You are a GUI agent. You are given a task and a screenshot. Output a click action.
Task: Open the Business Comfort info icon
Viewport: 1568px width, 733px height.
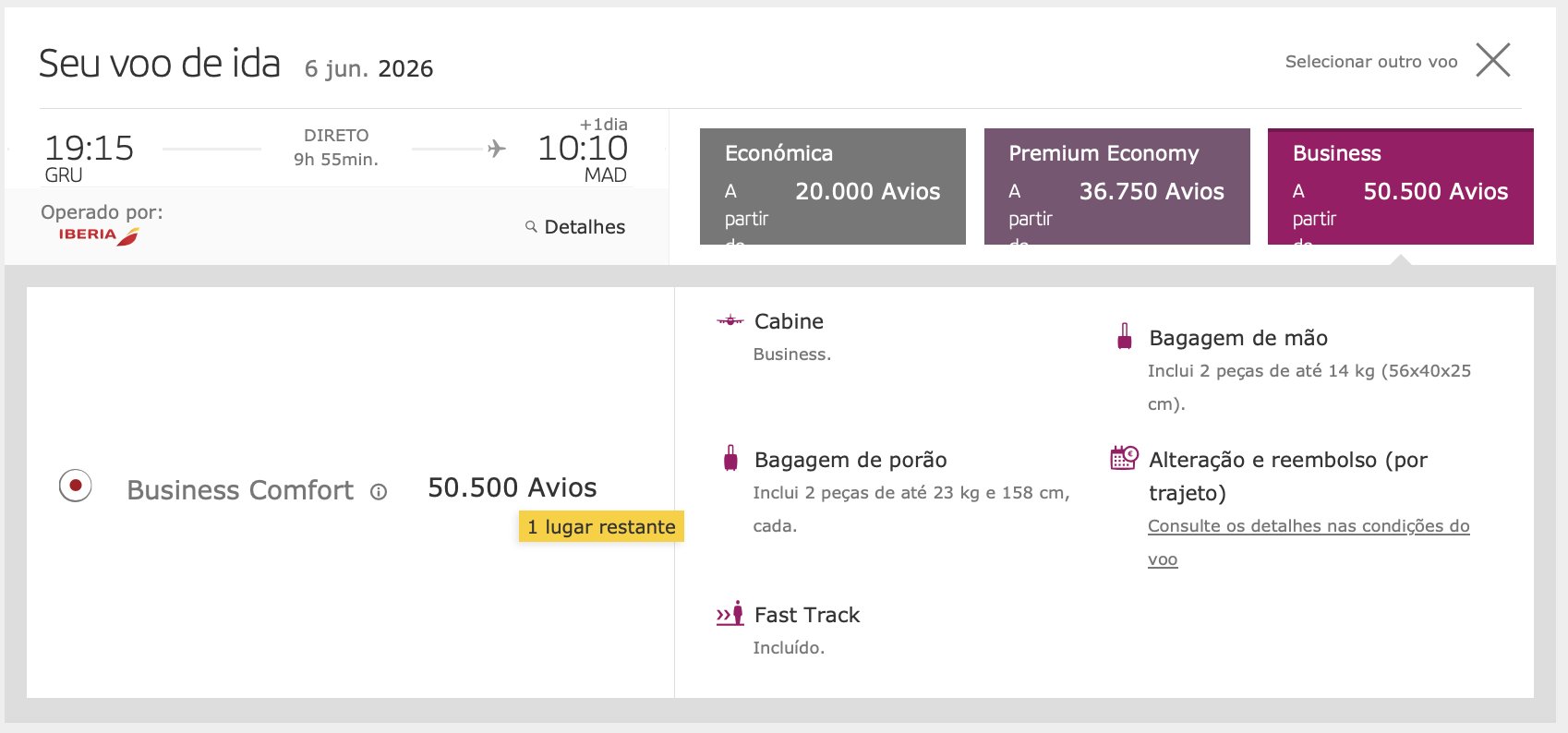[x=379, y=492]
